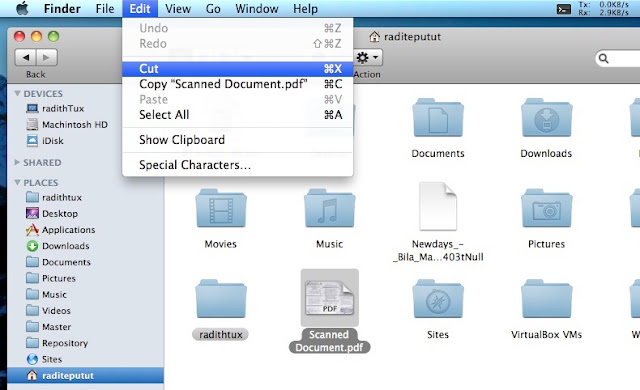Choose Select All menu item
The image size is (640, 390).
click(238, 115)
